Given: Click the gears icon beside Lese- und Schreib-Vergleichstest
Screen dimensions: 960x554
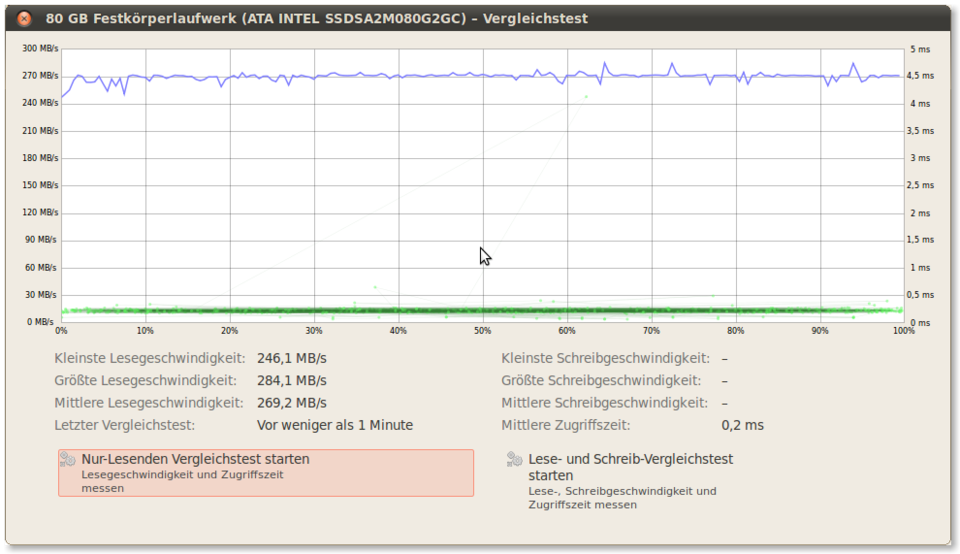Looking at the screenshot, I should tap(514, 459).
